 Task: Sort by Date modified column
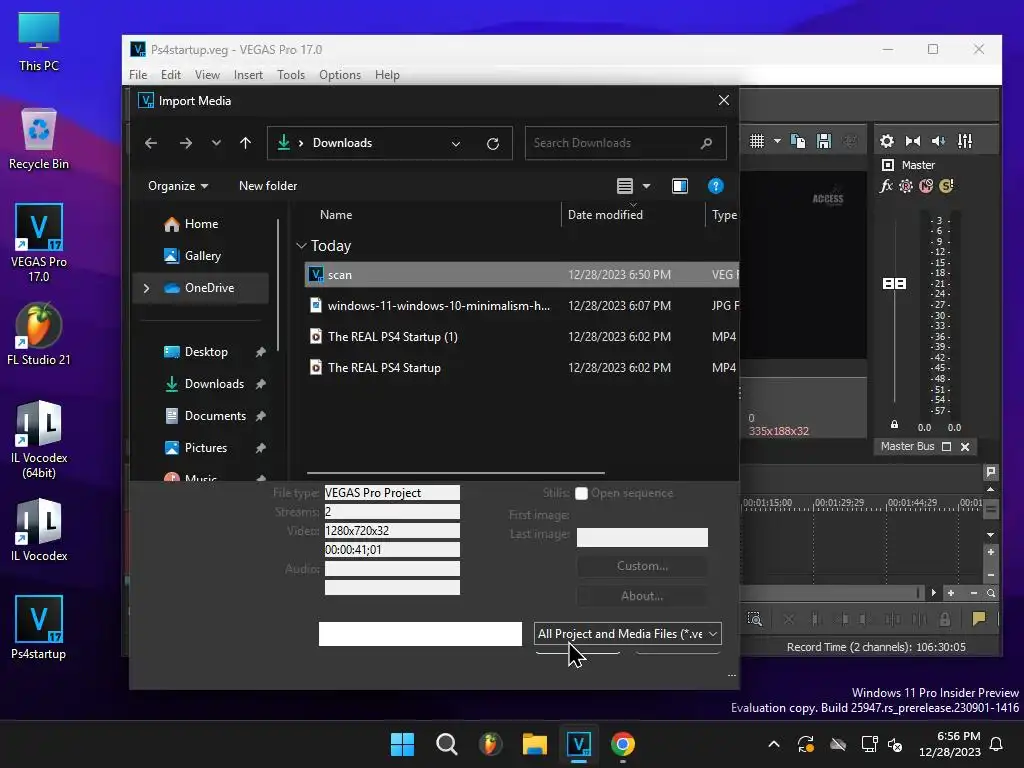(x=605, y=215)
